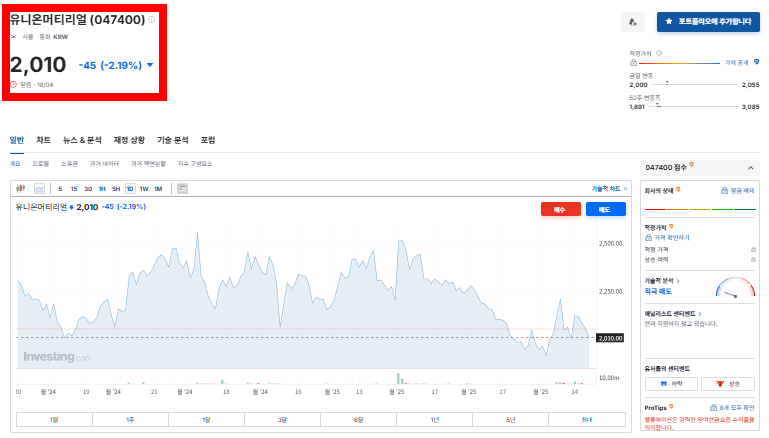Switch chart to candlestick view

click(21, 188)
